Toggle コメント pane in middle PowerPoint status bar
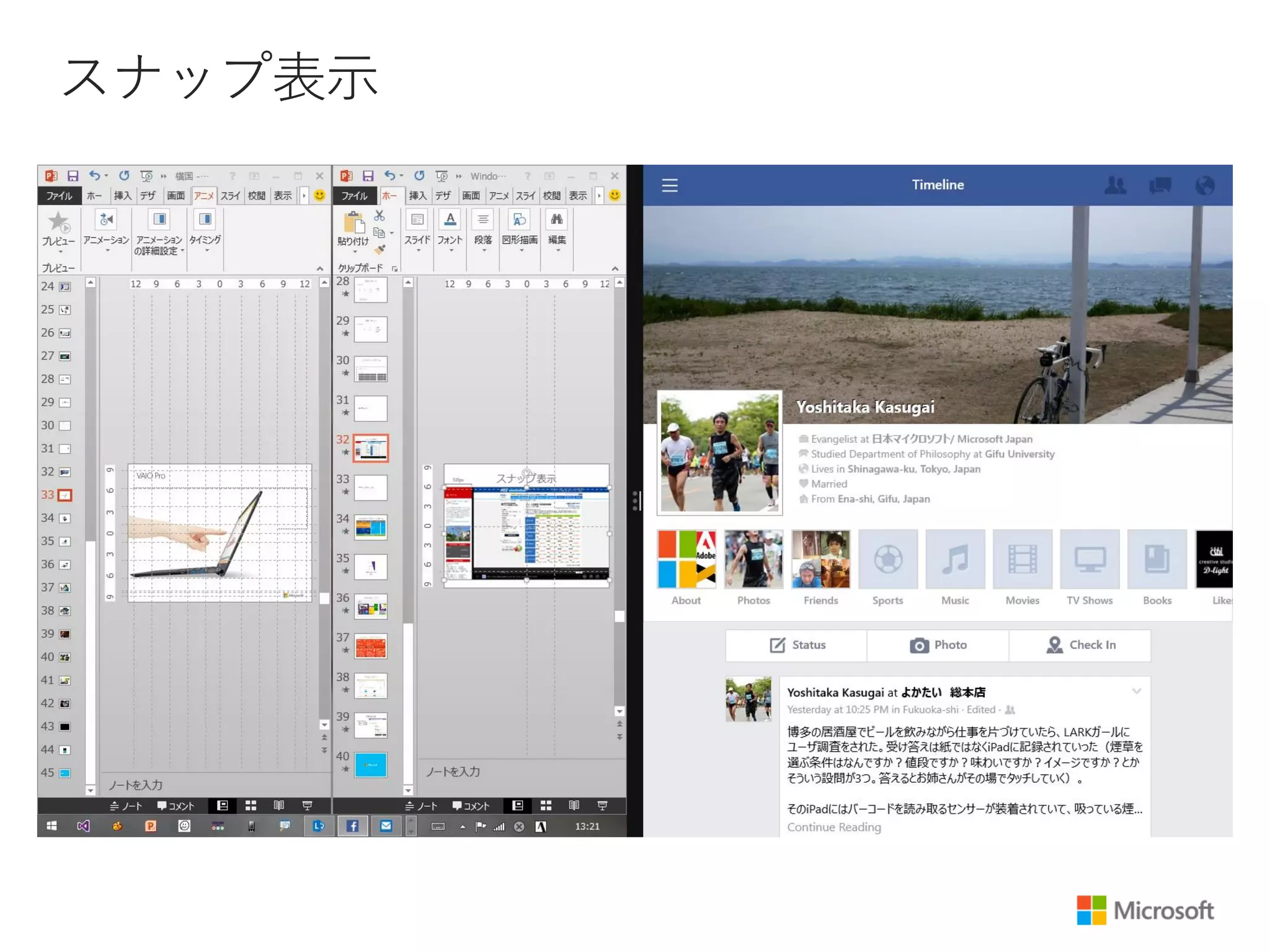This screenshot has height=952, width=1270. 471,806
